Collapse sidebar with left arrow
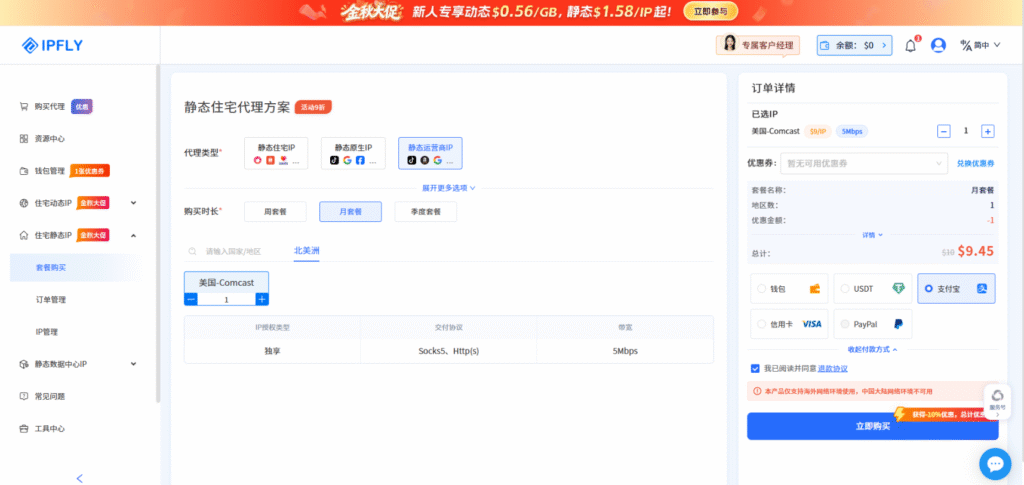The height and width of the screenshot is (485, 1024). tap(80, 478)
